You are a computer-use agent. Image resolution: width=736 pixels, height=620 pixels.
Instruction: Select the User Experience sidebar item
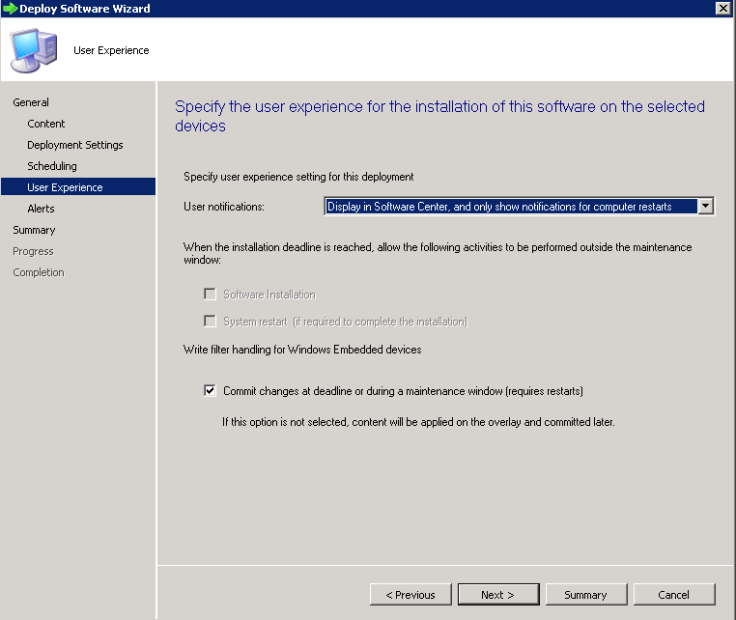(x=65, y=187)
